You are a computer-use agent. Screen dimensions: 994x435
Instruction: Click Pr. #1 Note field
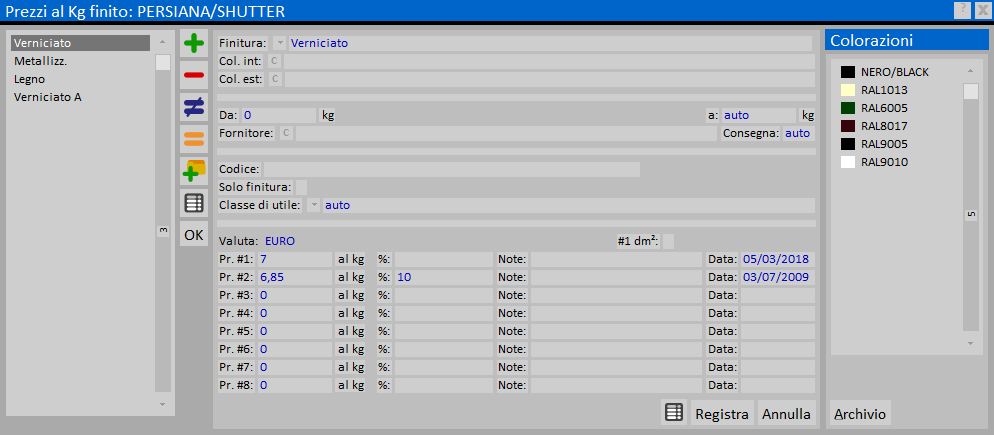(616, 259)
